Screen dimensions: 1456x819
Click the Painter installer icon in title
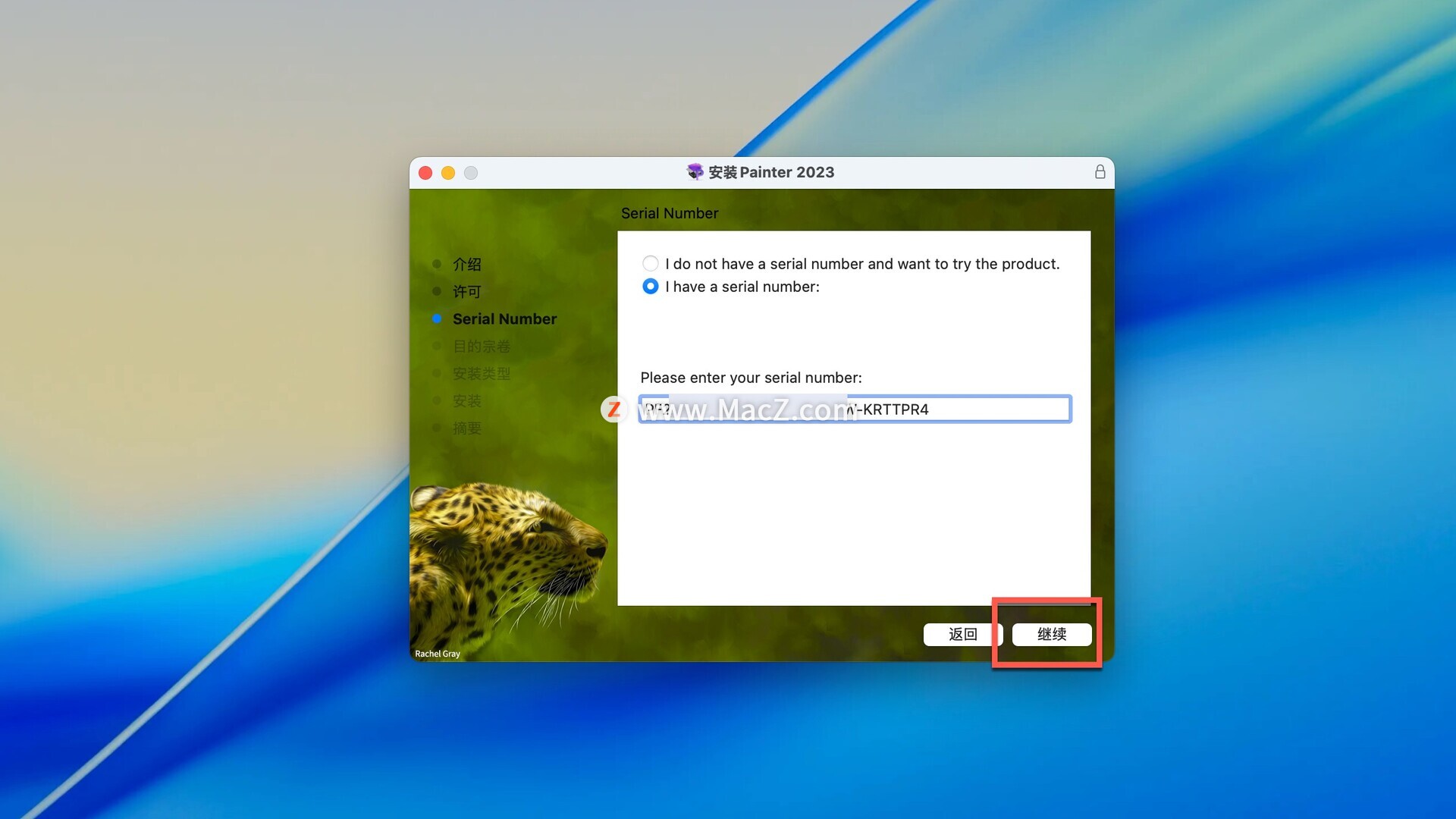coord(695,172)
